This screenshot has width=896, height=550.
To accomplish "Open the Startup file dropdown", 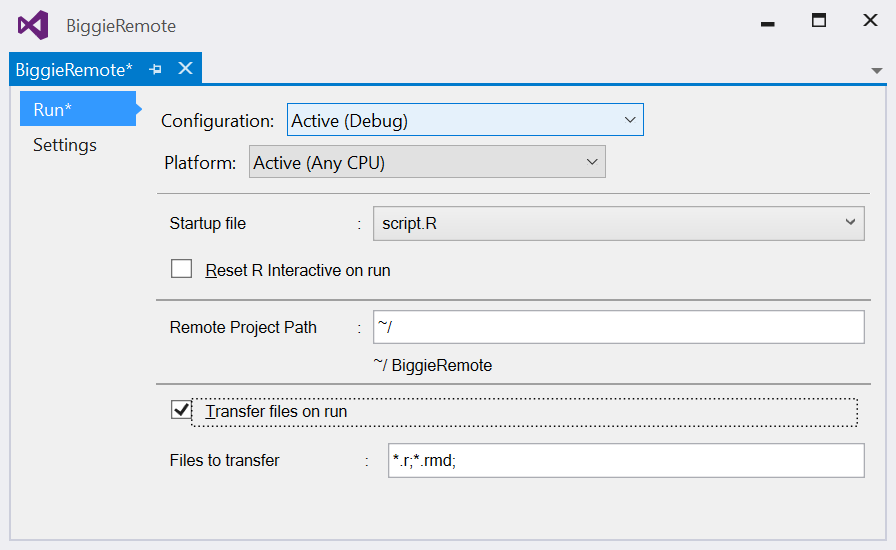I will [x=618, y=224].
